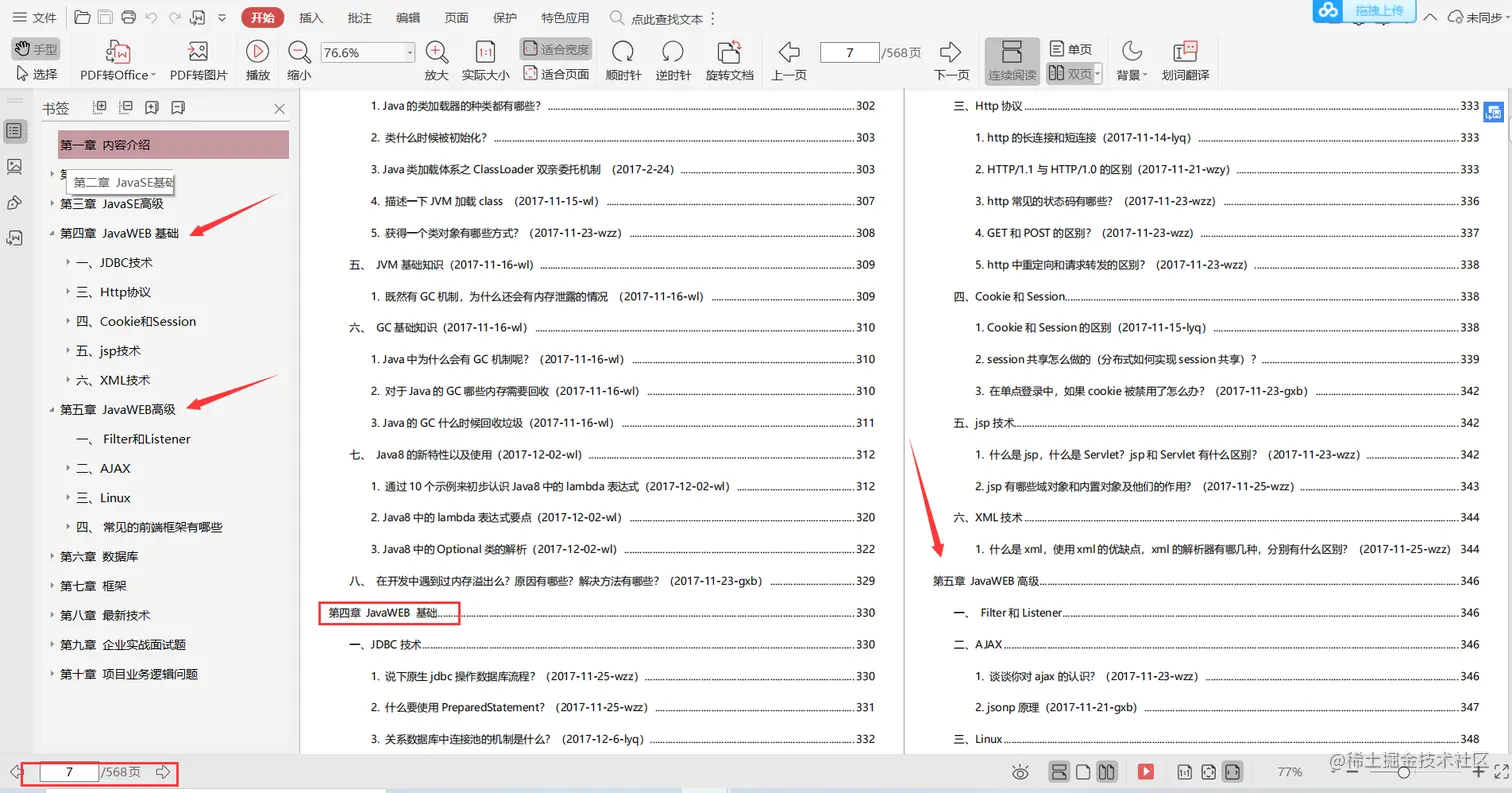
Task: Switch to the 批注 tab
Action: [360, 17]
